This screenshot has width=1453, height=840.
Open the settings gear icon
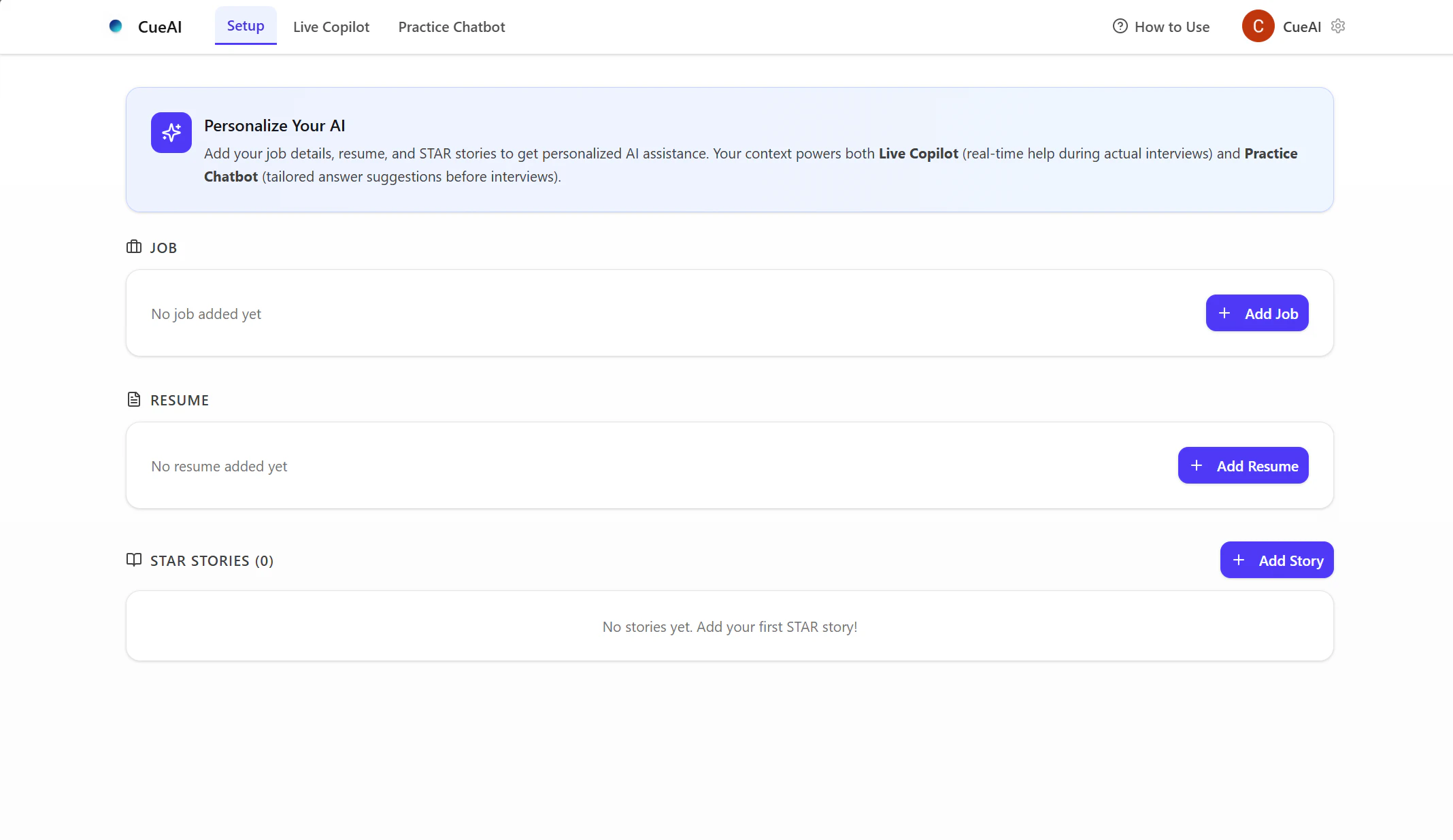point(1338,26)
